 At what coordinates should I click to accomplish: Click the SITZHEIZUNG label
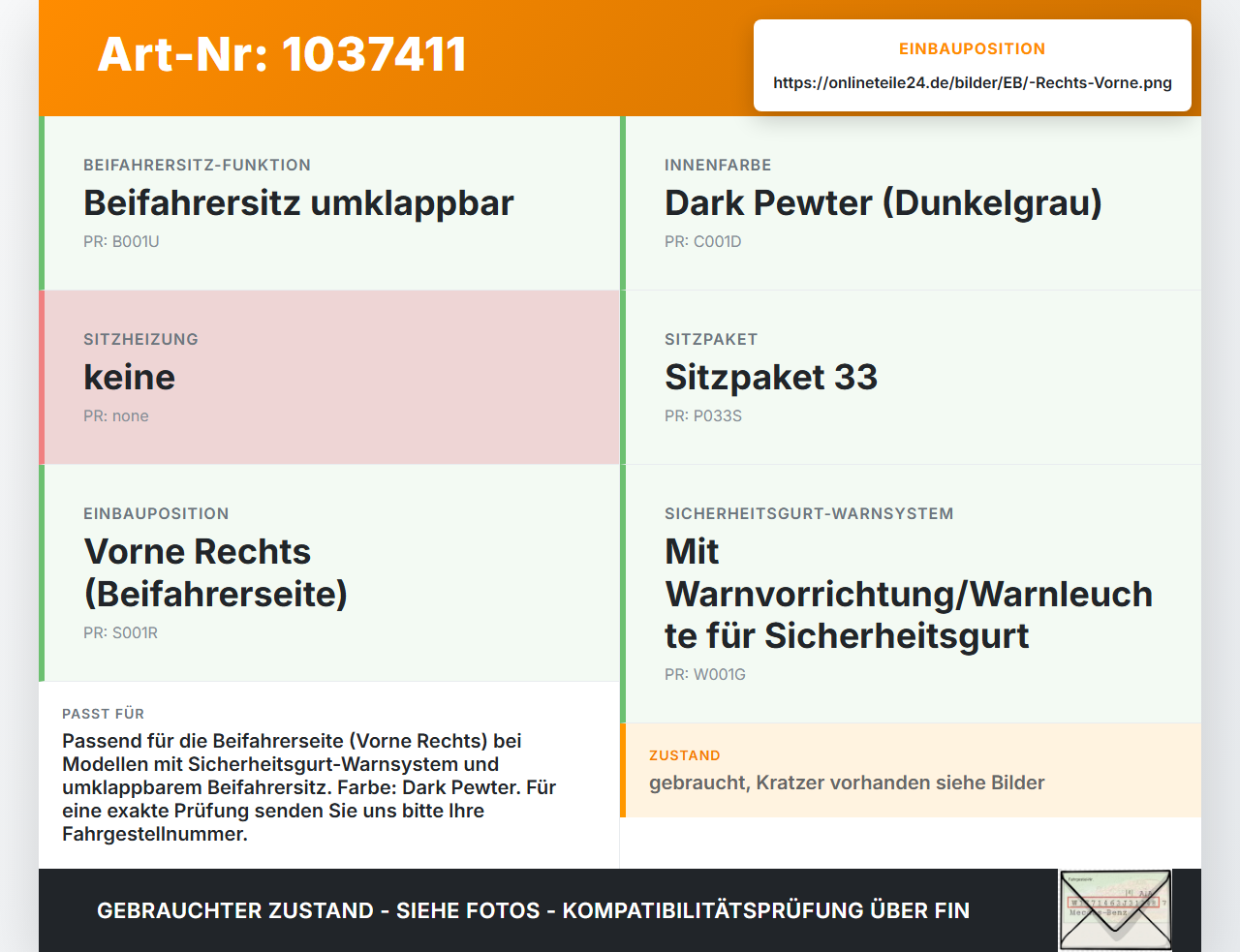[x=140, y=339]
